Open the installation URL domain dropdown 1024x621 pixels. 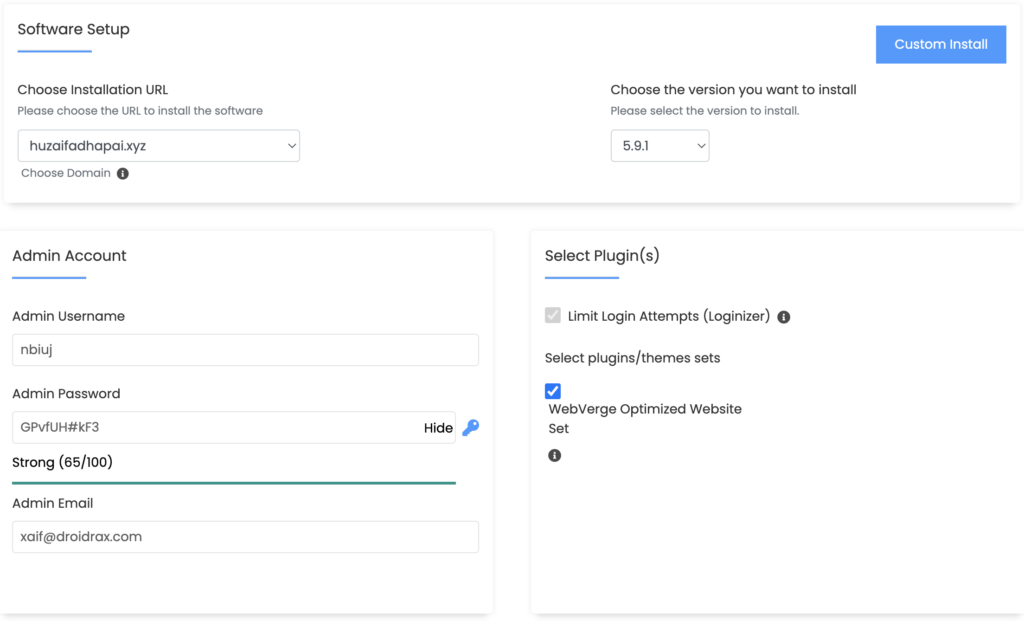pos(158,146)
